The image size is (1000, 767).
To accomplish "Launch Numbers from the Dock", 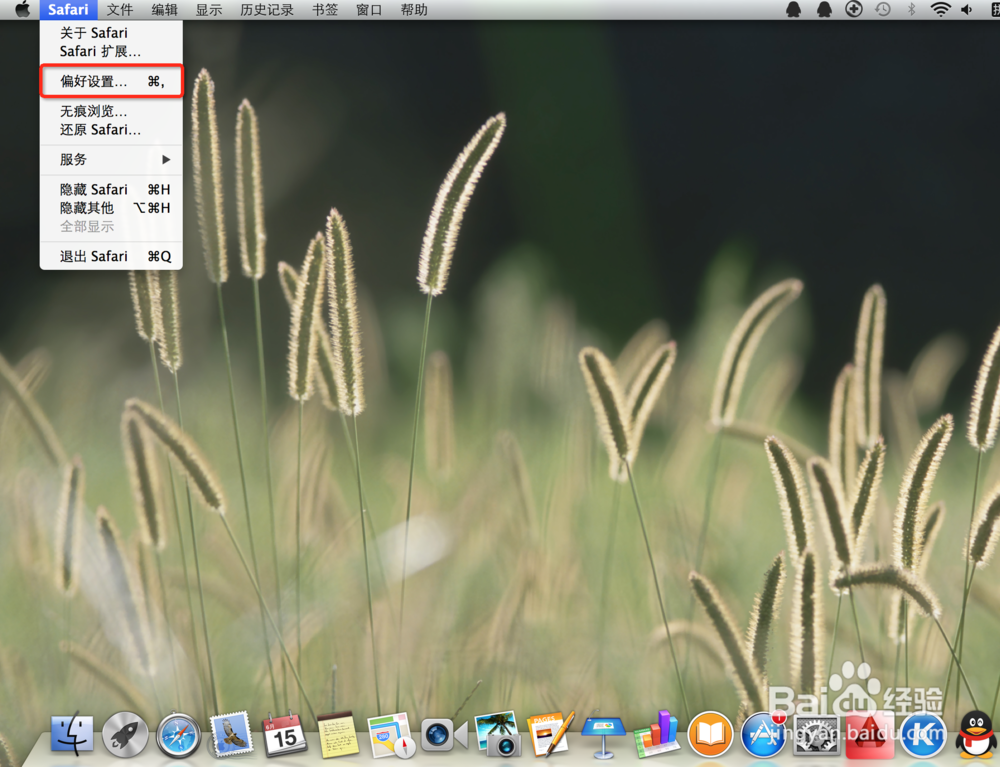I will pyautogui.click(x=658, y=733).
